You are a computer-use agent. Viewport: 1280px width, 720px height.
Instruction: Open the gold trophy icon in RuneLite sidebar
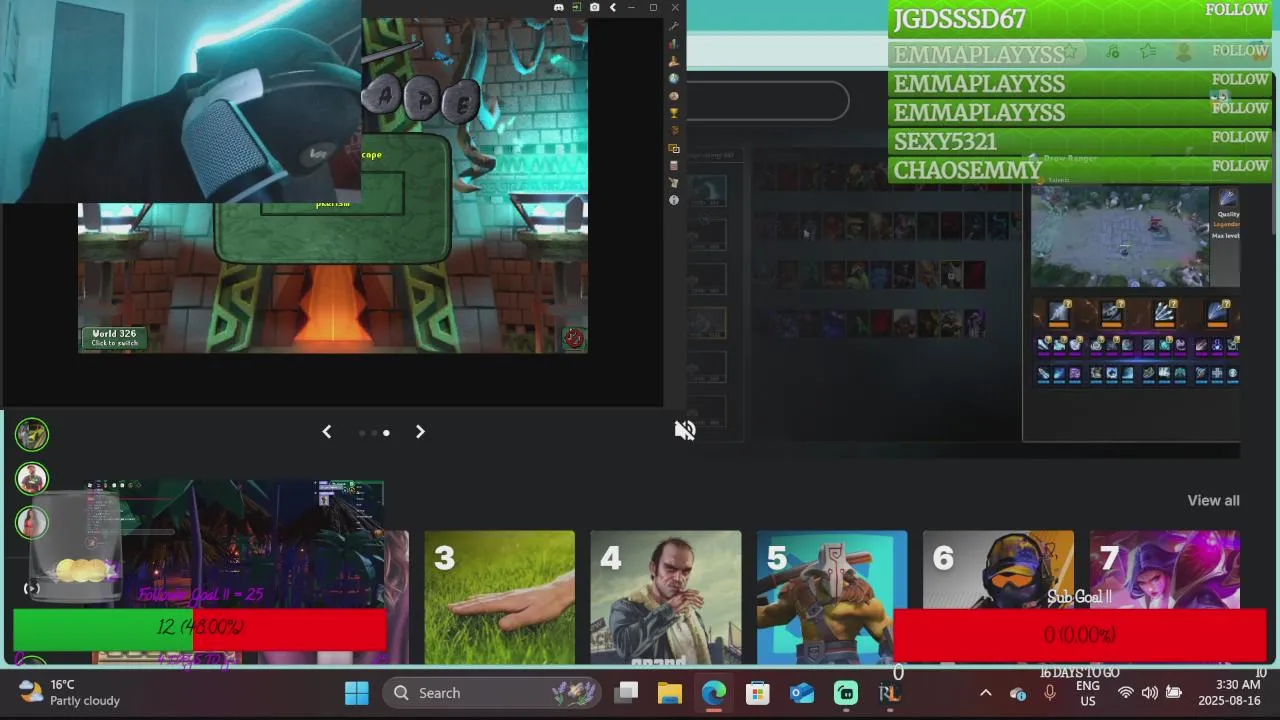[x=674, y=113]
